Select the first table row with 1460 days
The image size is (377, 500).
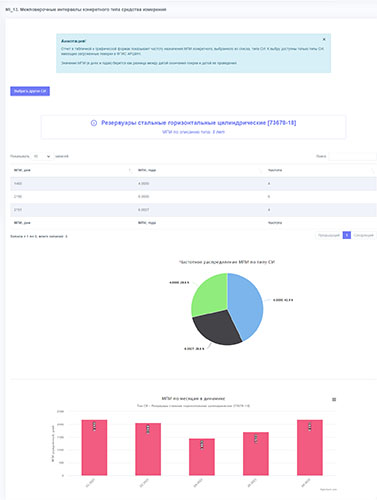point(193,183)
